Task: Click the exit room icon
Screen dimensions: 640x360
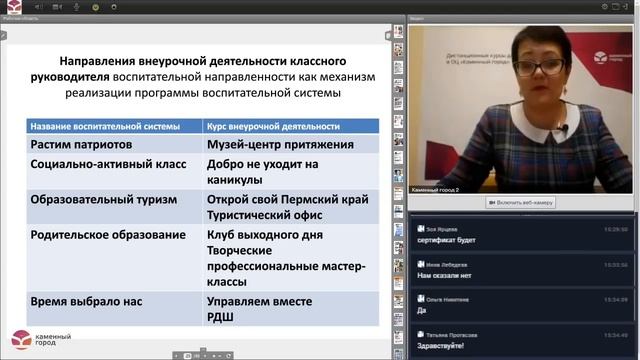Action: (625, 7)
